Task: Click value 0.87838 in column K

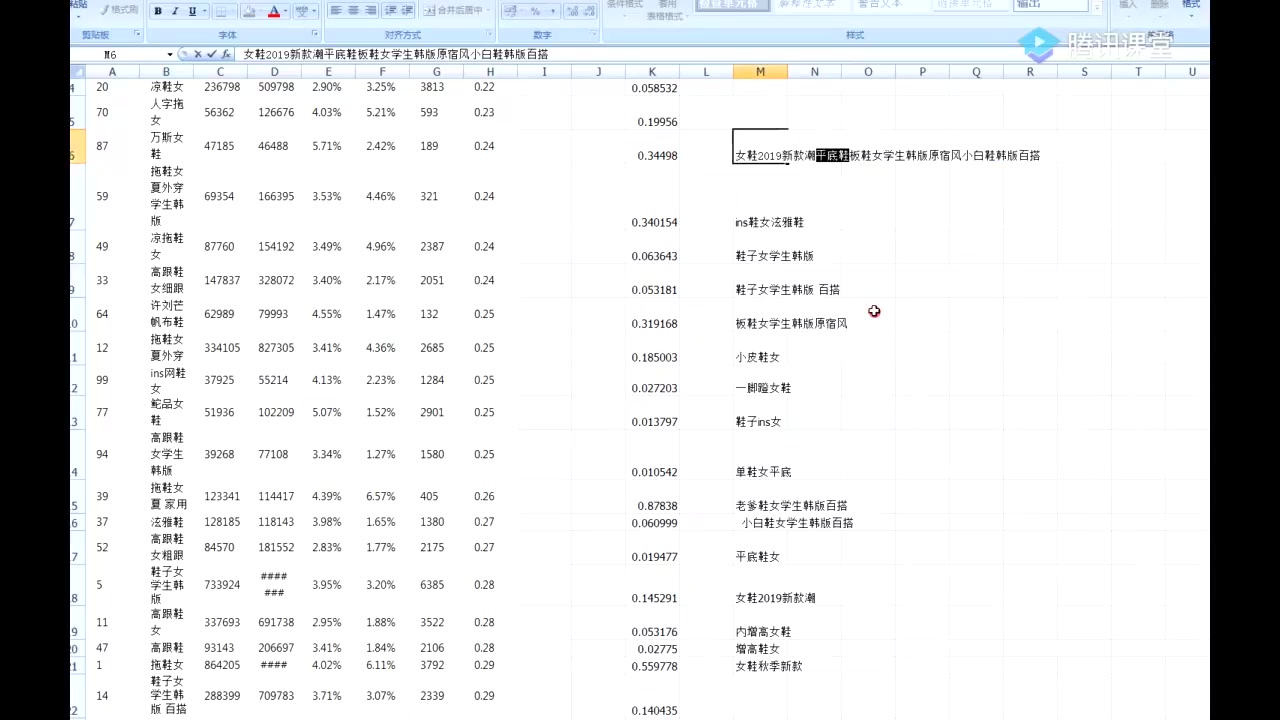Action: click(657, 506)
